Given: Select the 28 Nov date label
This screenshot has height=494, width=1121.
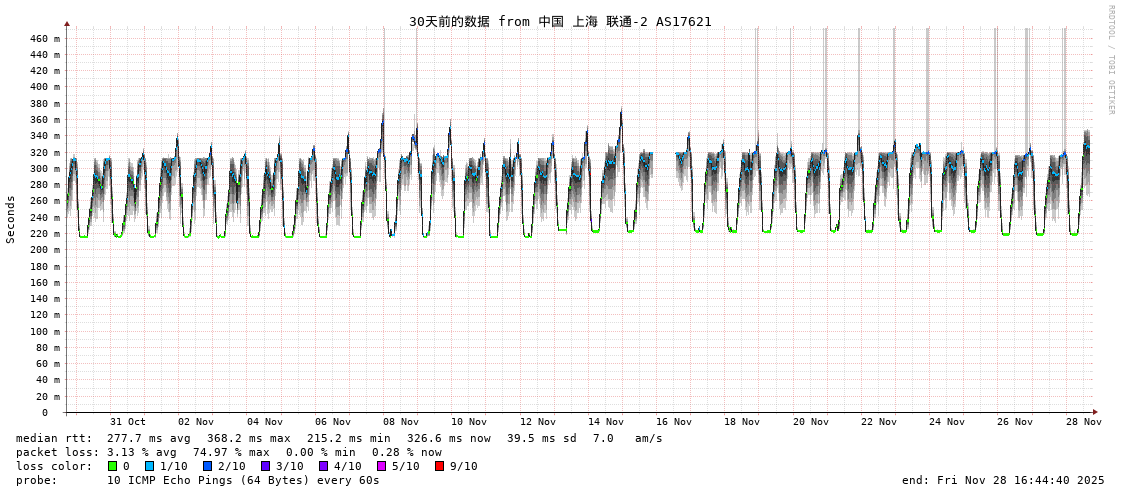Looking at the screenshot, I should click(1084, 422).
